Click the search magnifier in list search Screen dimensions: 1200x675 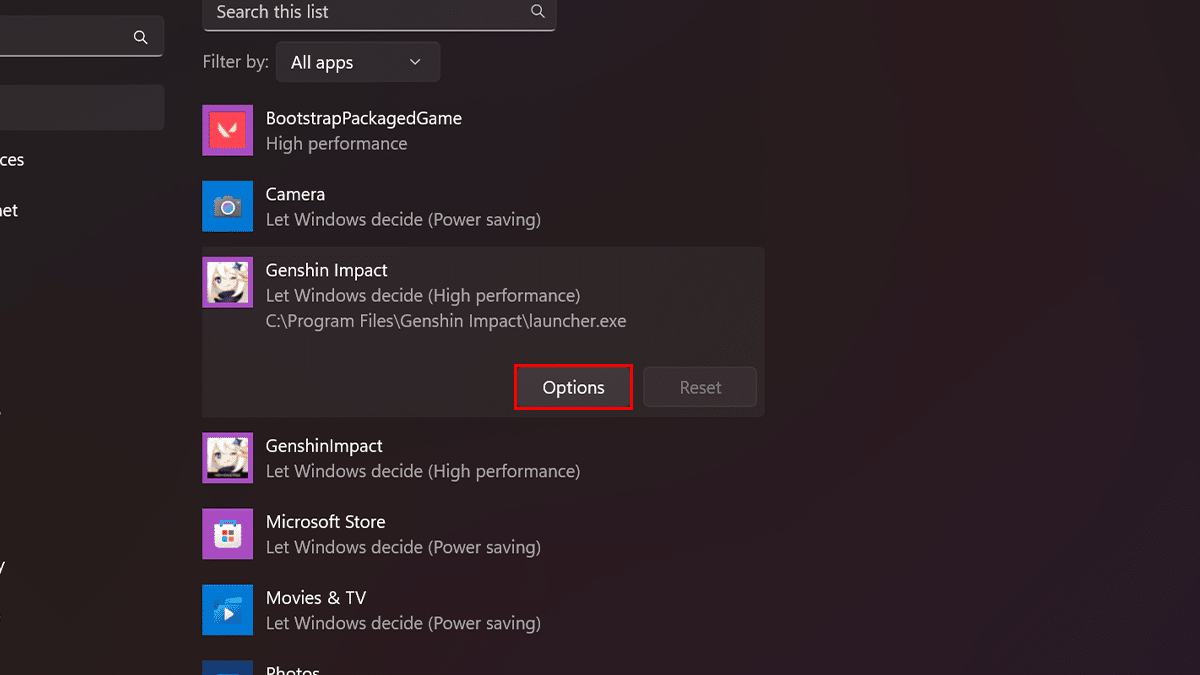coord(538,12)
